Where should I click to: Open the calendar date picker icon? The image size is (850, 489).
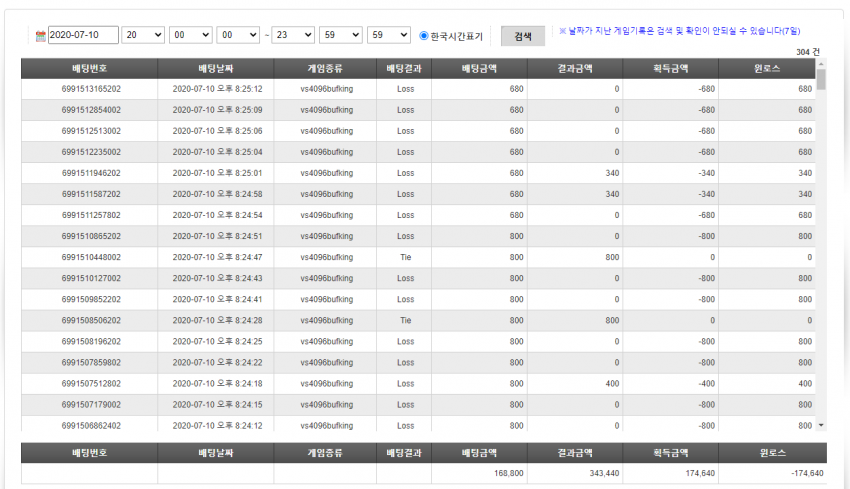pos(40,36)
